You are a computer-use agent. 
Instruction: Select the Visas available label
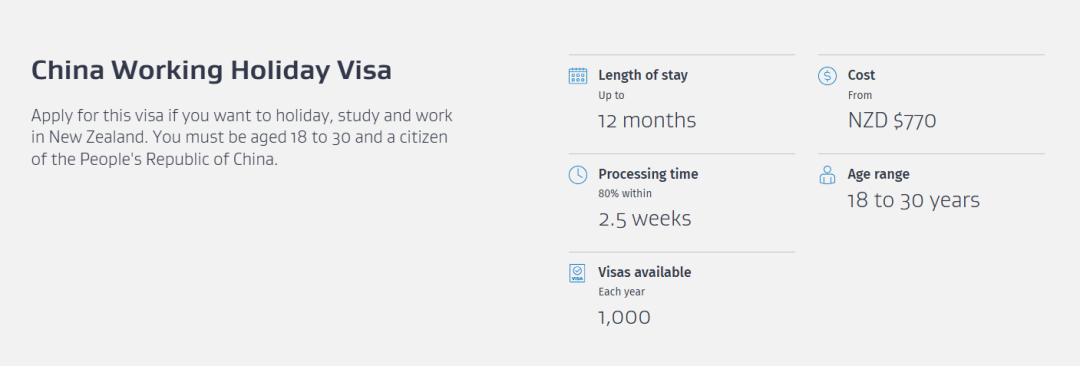pos(645,272)
